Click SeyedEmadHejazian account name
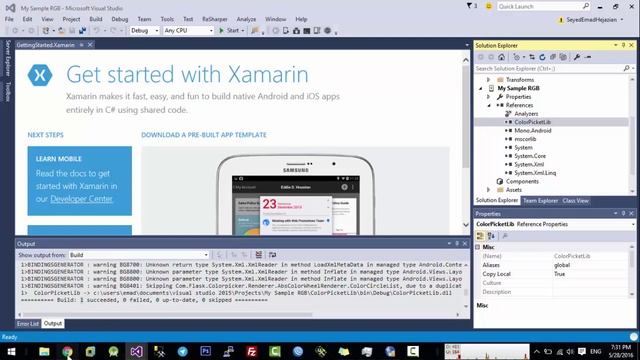This screenshot has height=360, width=640. tap(591, 20)
